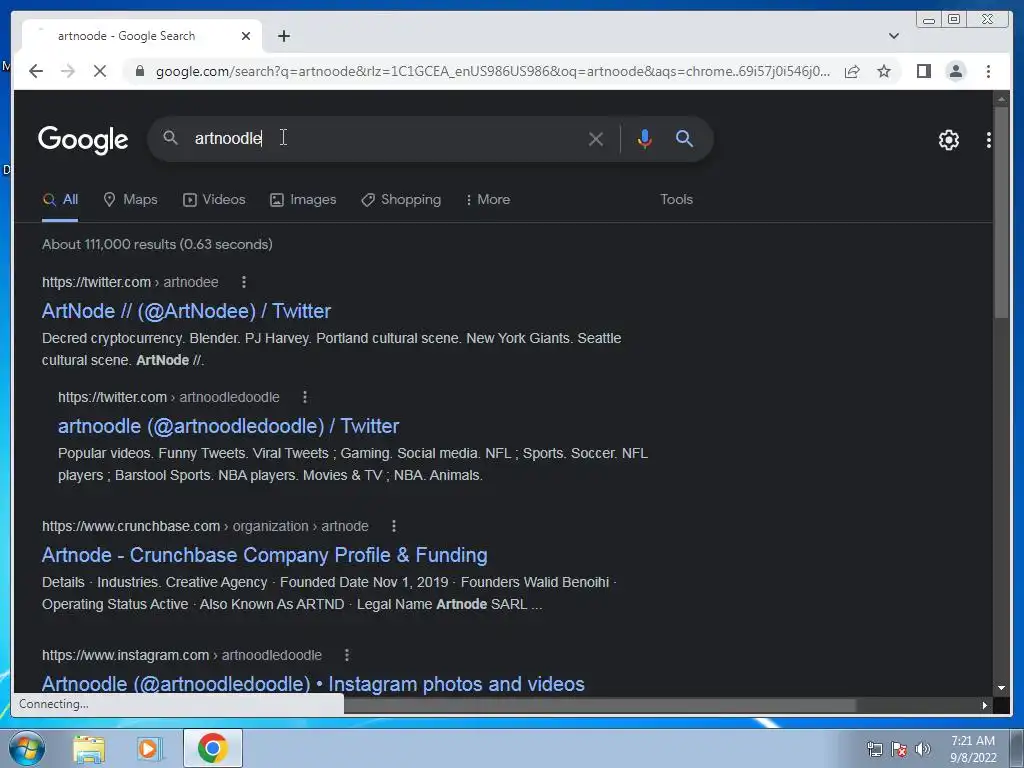Open artnoodle (@artnoodledoodle) Twitter result
The image size is (1024, 768).
(229, 426)
